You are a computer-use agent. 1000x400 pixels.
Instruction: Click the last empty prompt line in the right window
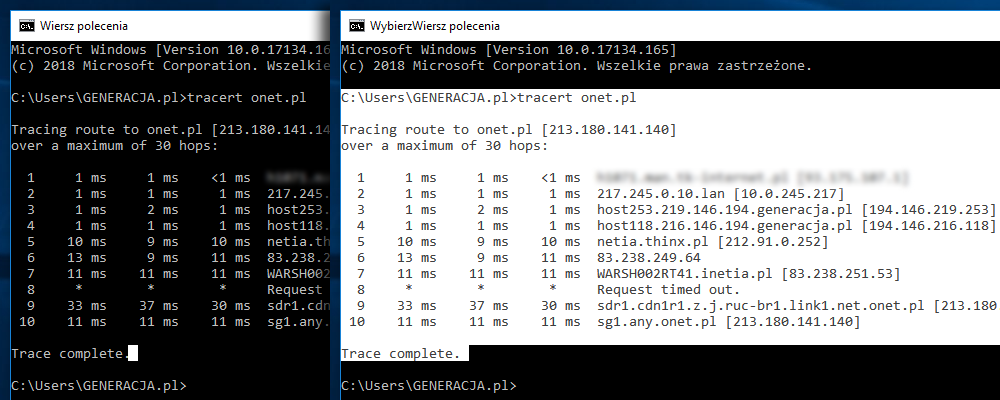click(428, 385)
